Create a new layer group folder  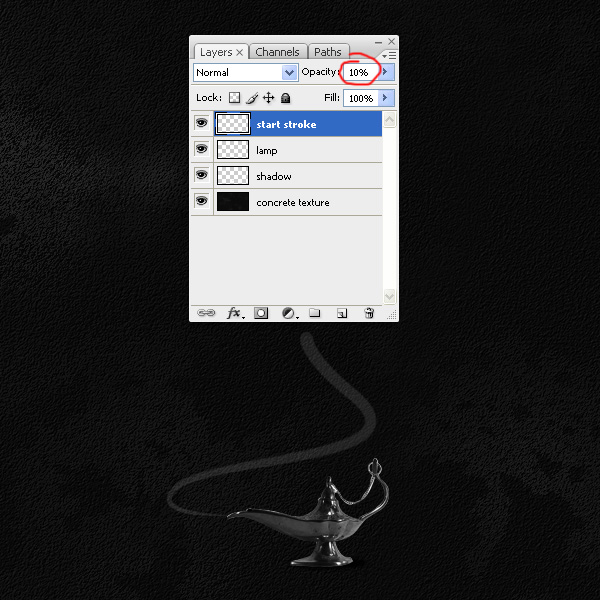315,313
